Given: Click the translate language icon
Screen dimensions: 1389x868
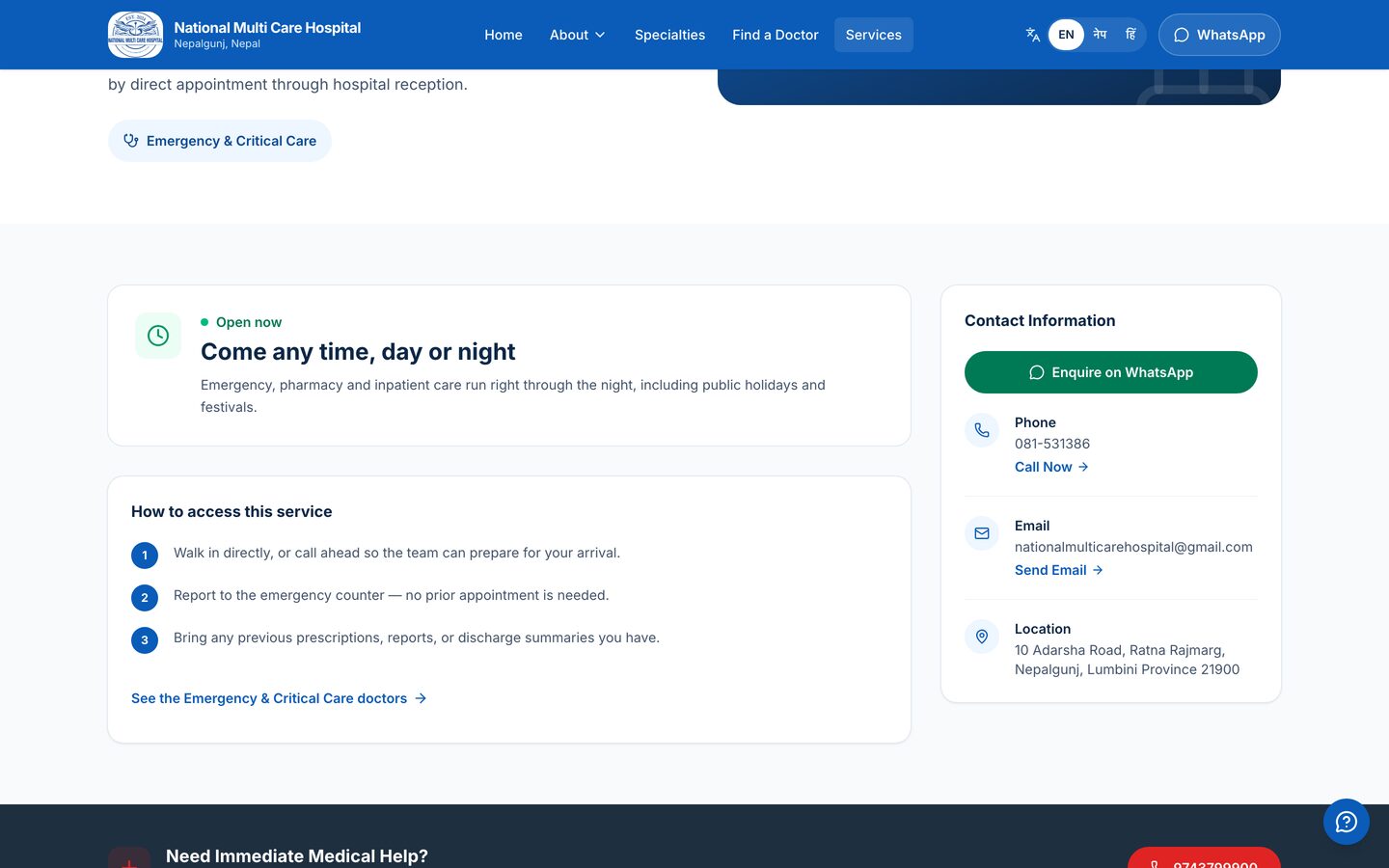Looking at the screenshot, I should (1033, 35).
